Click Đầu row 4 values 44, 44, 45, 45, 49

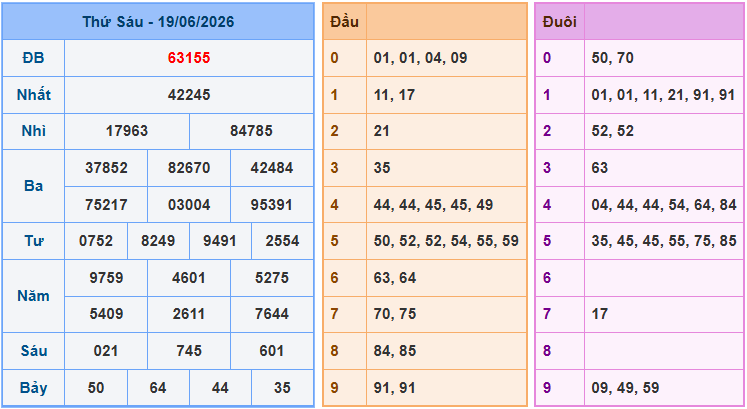coord(434,205)
